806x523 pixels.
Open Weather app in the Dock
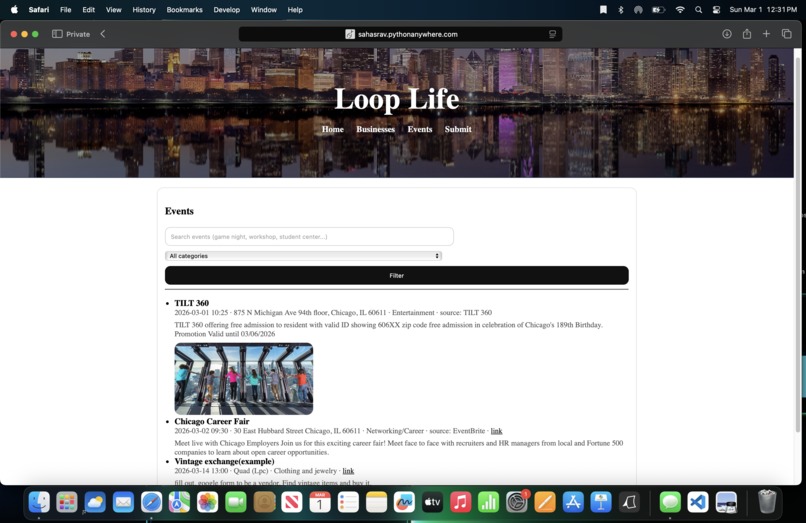coord(95,502)
